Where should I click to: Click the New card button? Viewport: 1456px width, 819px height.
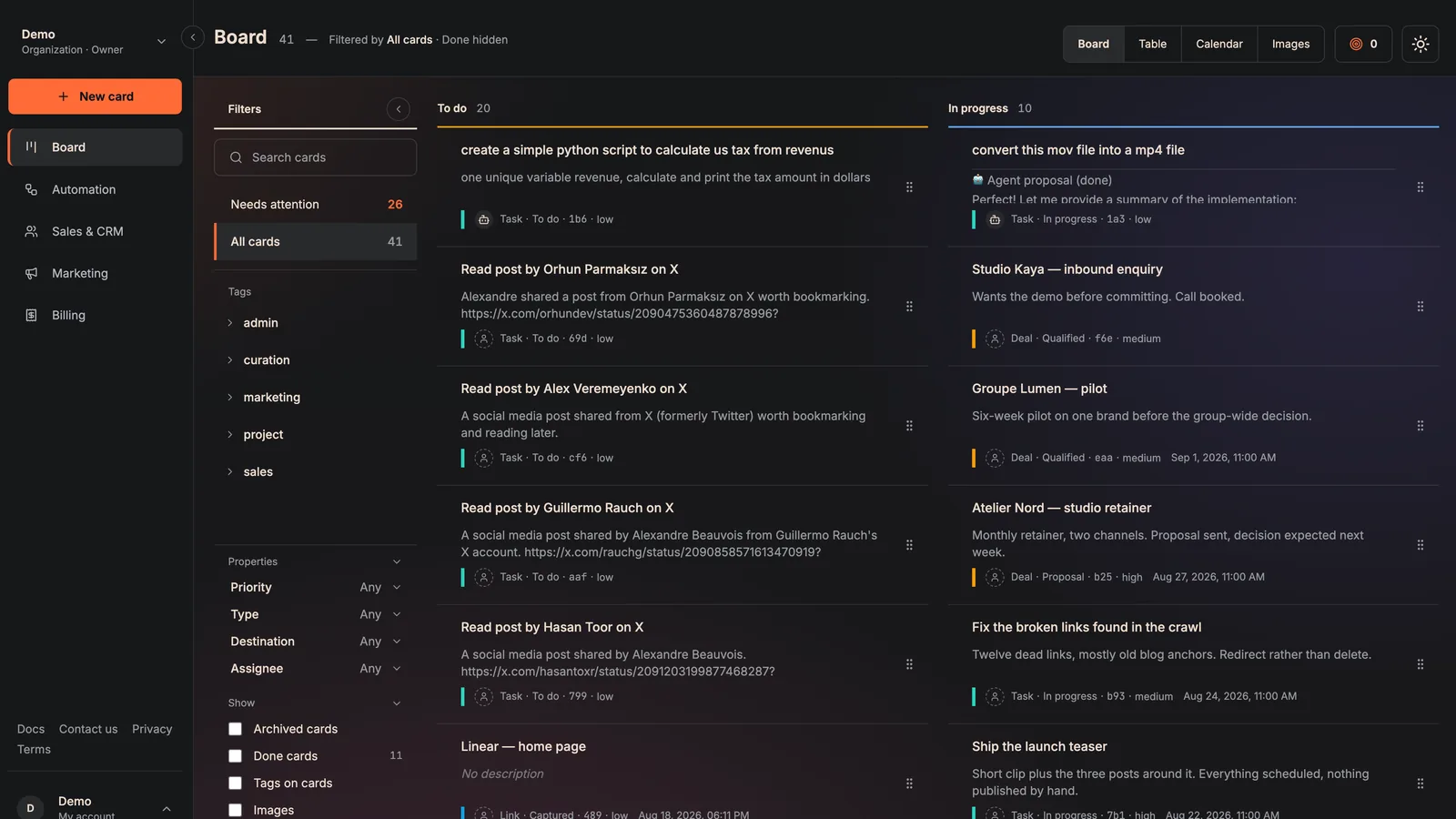pos(95,96)
